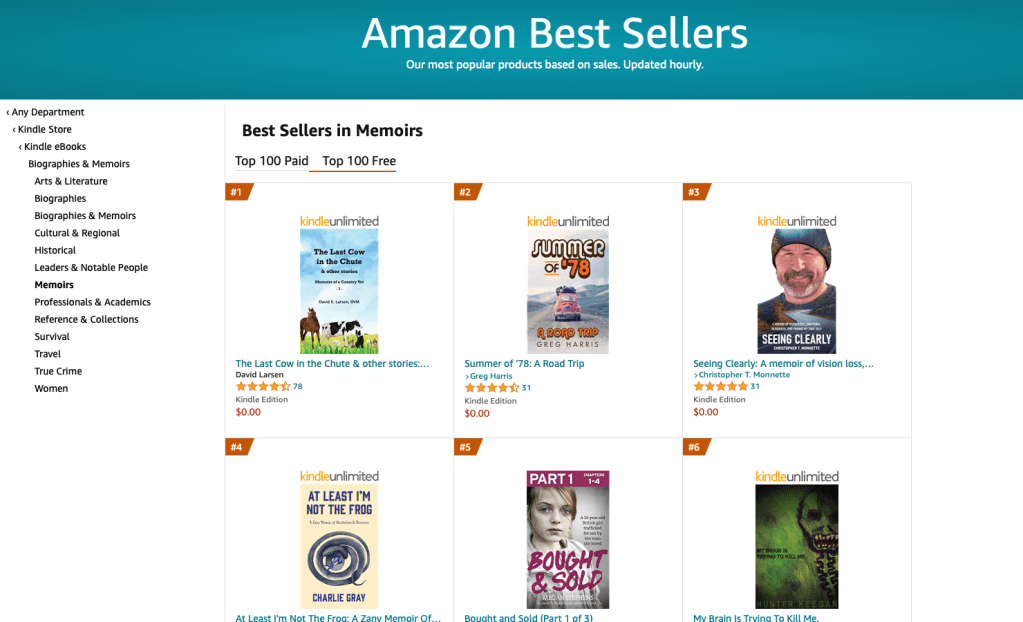Open the star rating for Summer of '78
This screenshot has width=1023, height=622.
pyautogui.click(x=491, y=388)
